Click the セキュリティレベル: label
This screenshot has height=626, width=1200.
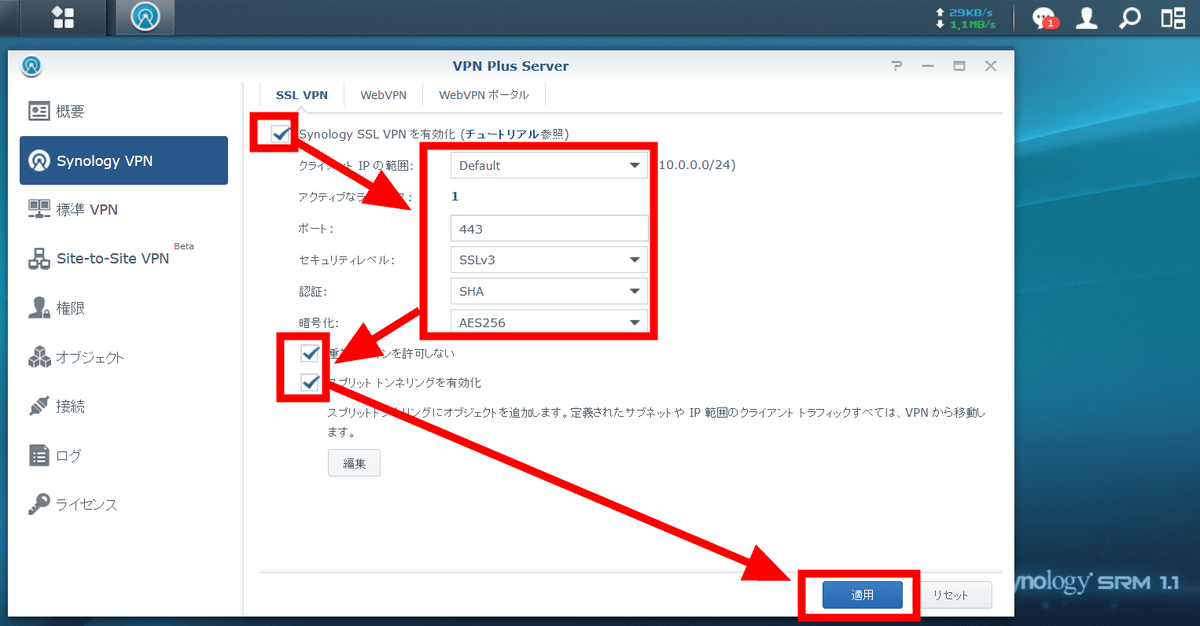[x=346, y=260]
